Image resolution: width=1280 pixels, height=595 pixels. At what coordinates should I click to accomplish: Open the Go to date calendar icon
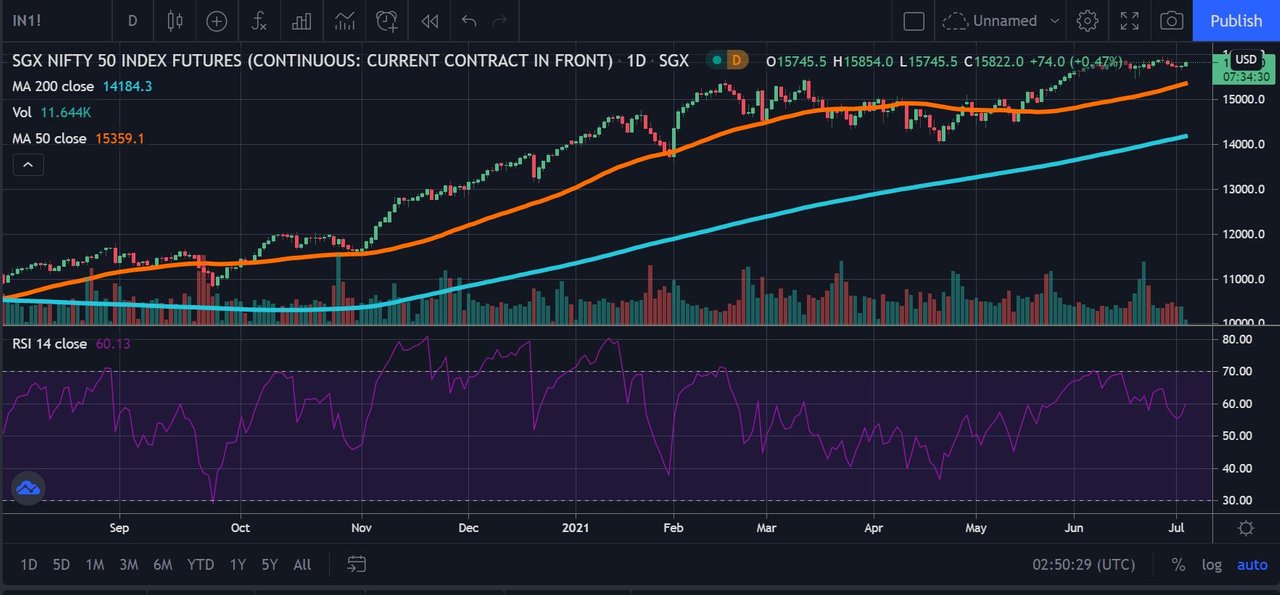pyautogui.click(x=356, y=565)
